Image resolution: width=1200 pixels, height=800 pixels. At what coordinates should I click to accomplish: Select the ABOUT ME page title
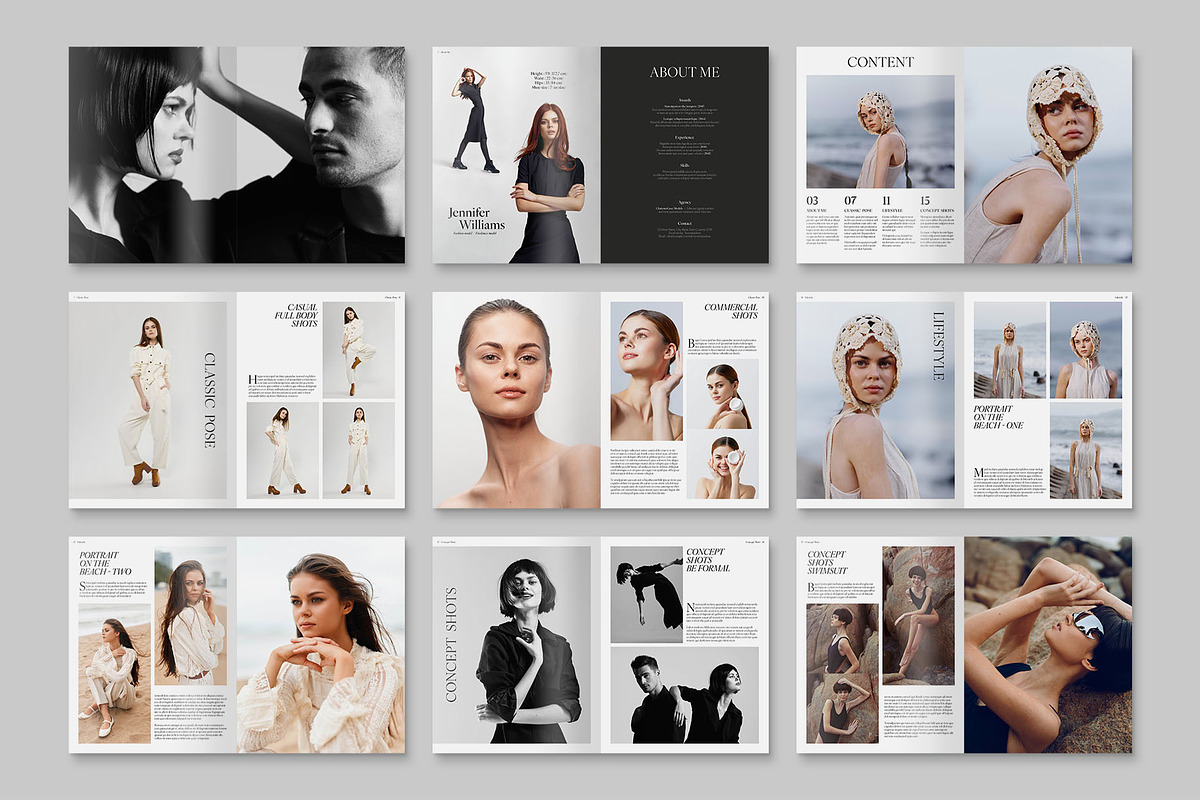click(683, 71)
